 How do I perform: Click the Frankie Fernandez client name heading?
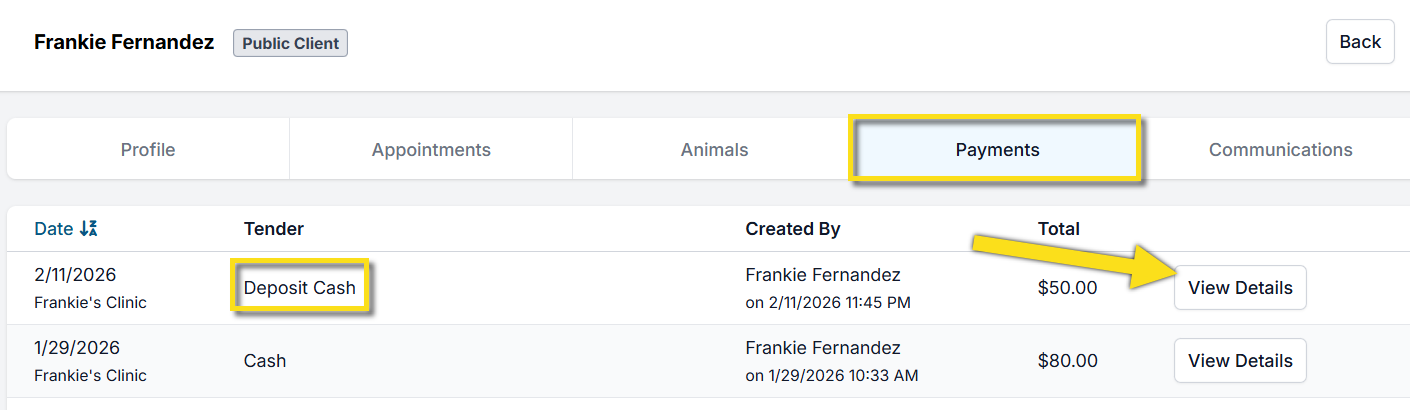click(124, 42)
